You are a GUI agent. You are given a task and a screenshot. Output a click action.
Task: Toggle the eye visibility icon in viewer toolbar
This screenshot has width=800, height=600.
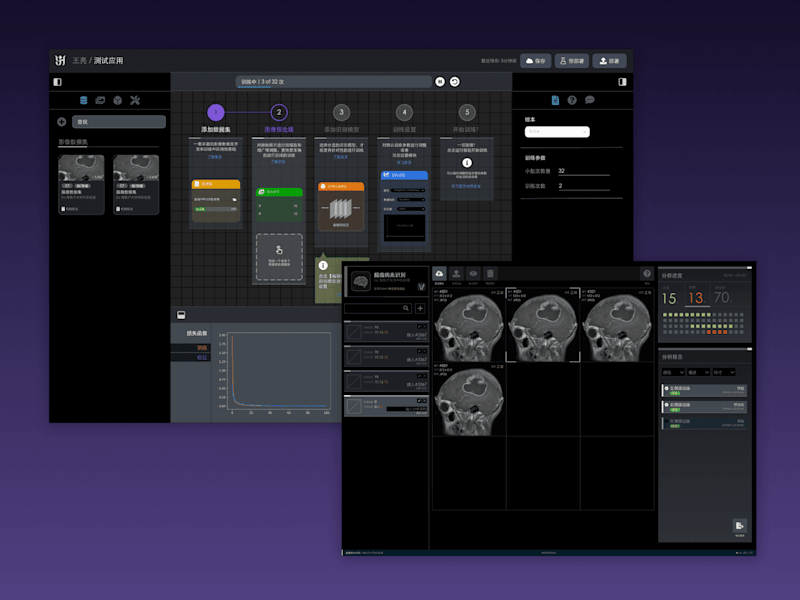click(x=473, y=274)
